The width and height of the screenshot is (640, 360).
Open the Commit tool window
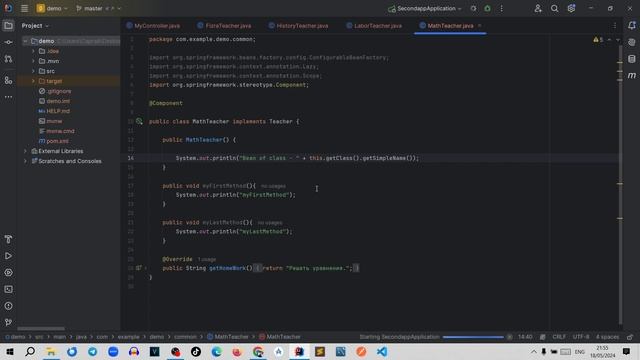pyautogui.click(x=8, y=42)
